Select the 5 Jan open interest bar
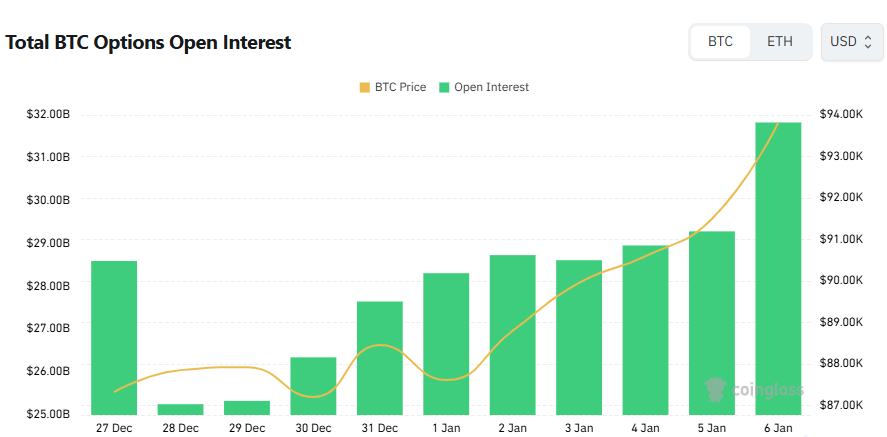This screenshot has height=437, width=887. pos(712,323)
